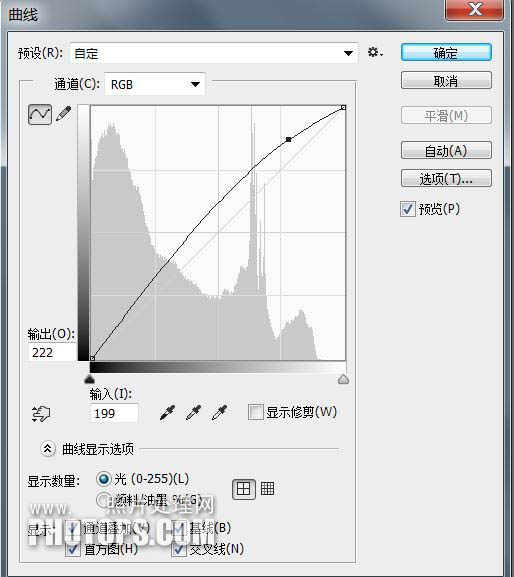Select Pigment/Ink % radio option
Viewport: 514px width, 577px height.
tap(103, 500)
